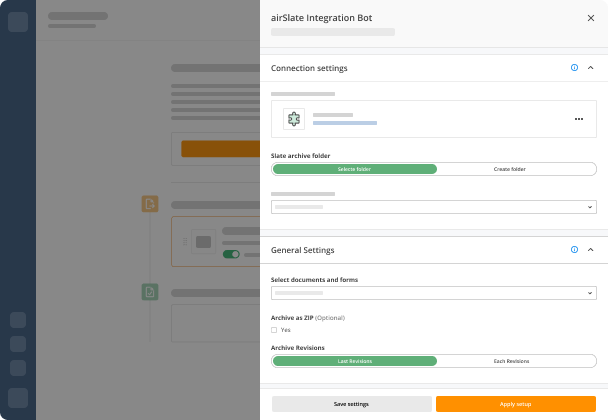Click the drag handle on bot card
This screenshot has height=420, width=608.
click(x=185, y=242)
